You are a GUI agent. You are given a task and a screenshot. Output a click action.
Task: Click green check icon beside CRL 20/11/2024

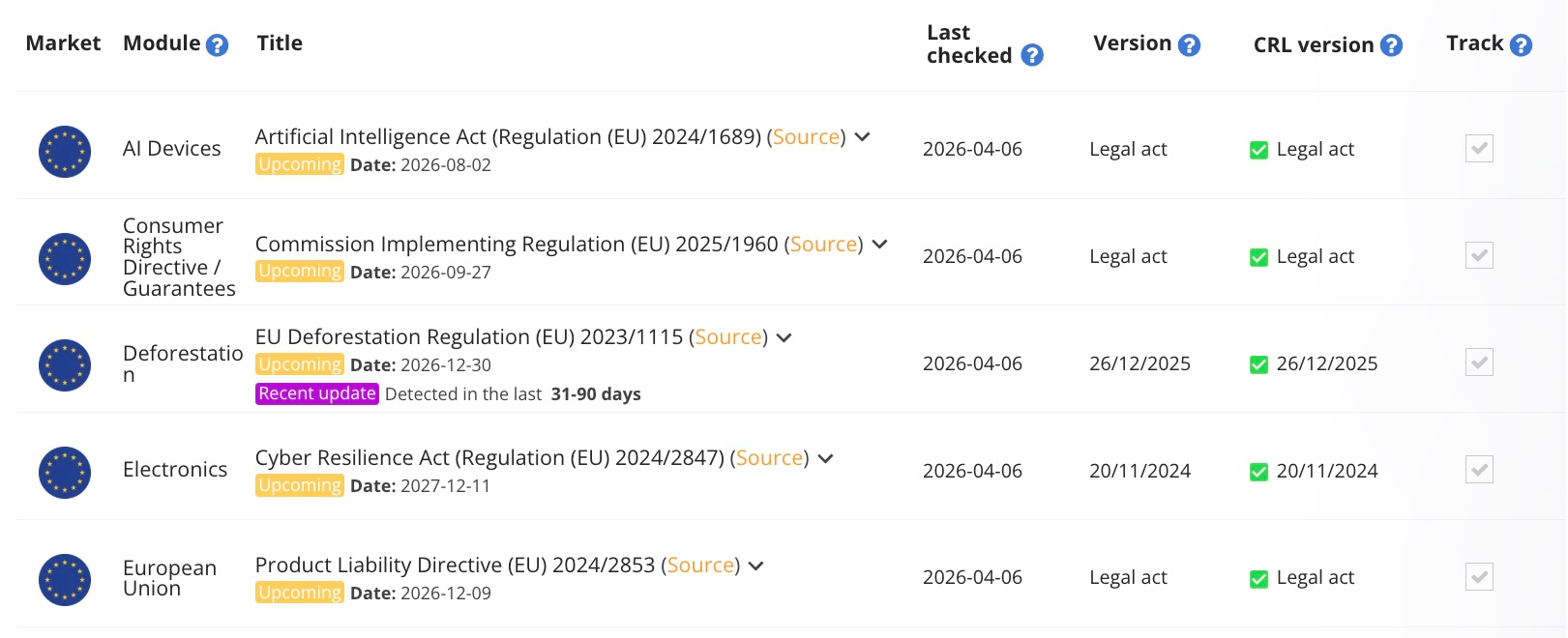[x=1258, y=472]
